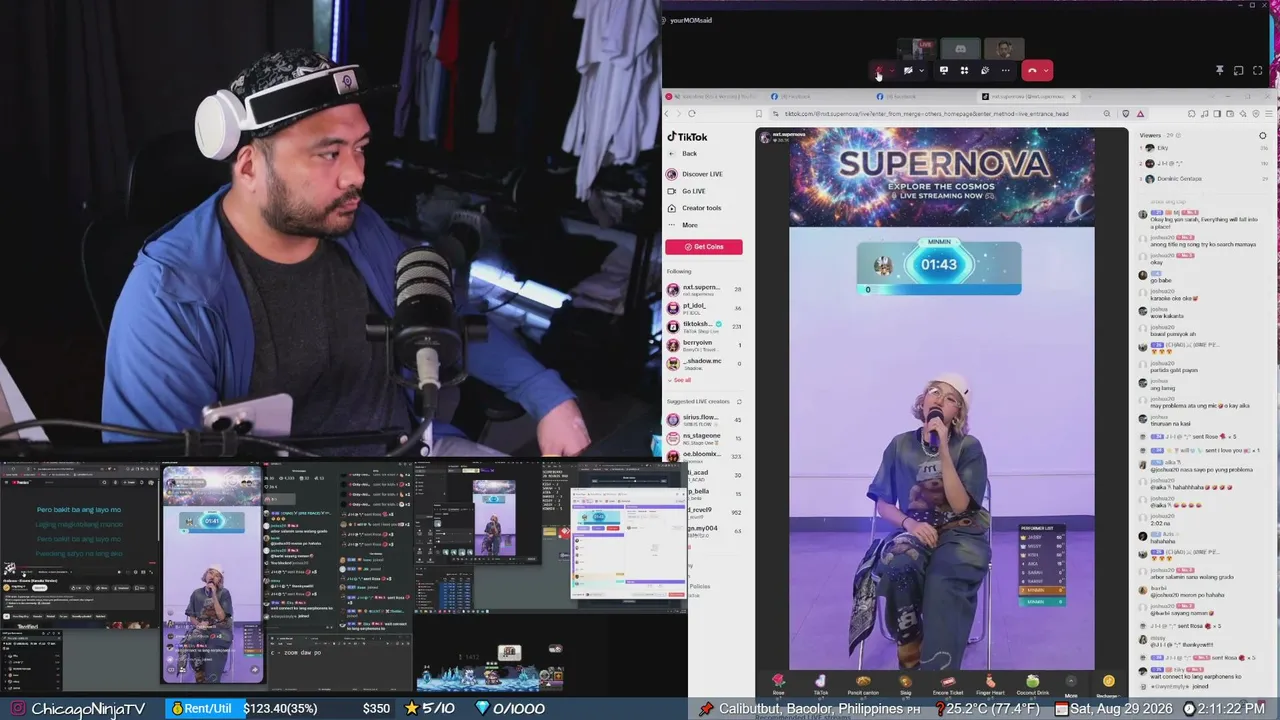Select the bearded man participant tile
The height and width of the screenshot is (720, 1280).
[1004, 48]
